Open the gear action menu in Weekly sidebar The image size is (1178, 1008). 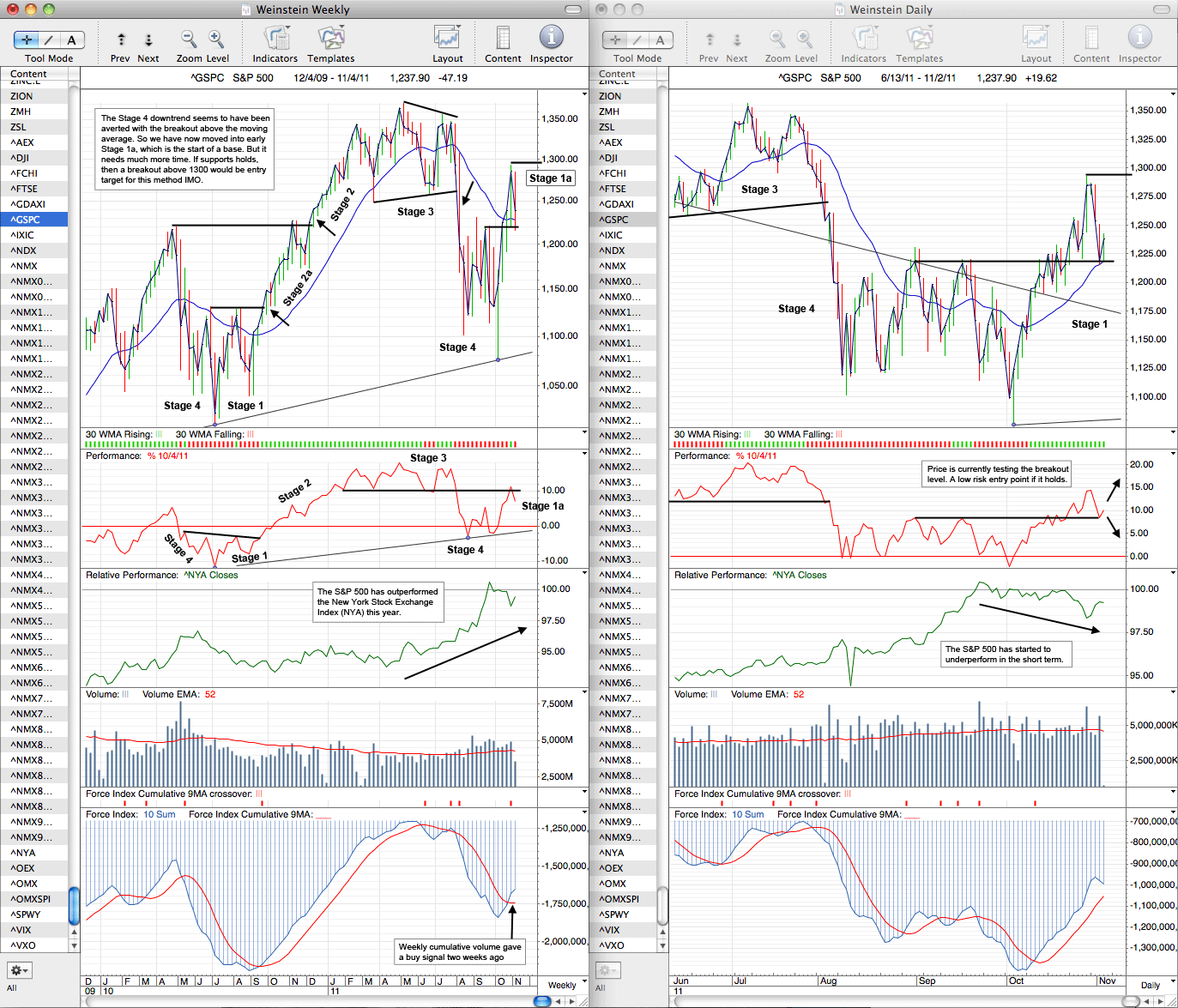19,970
